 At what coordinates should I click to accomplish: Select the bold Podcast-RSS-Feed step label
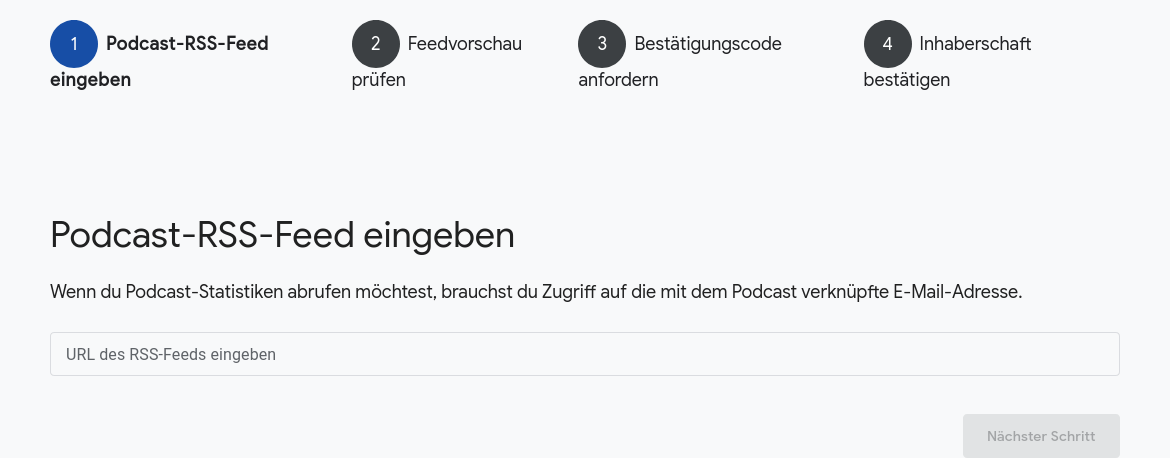pos(187,44)
